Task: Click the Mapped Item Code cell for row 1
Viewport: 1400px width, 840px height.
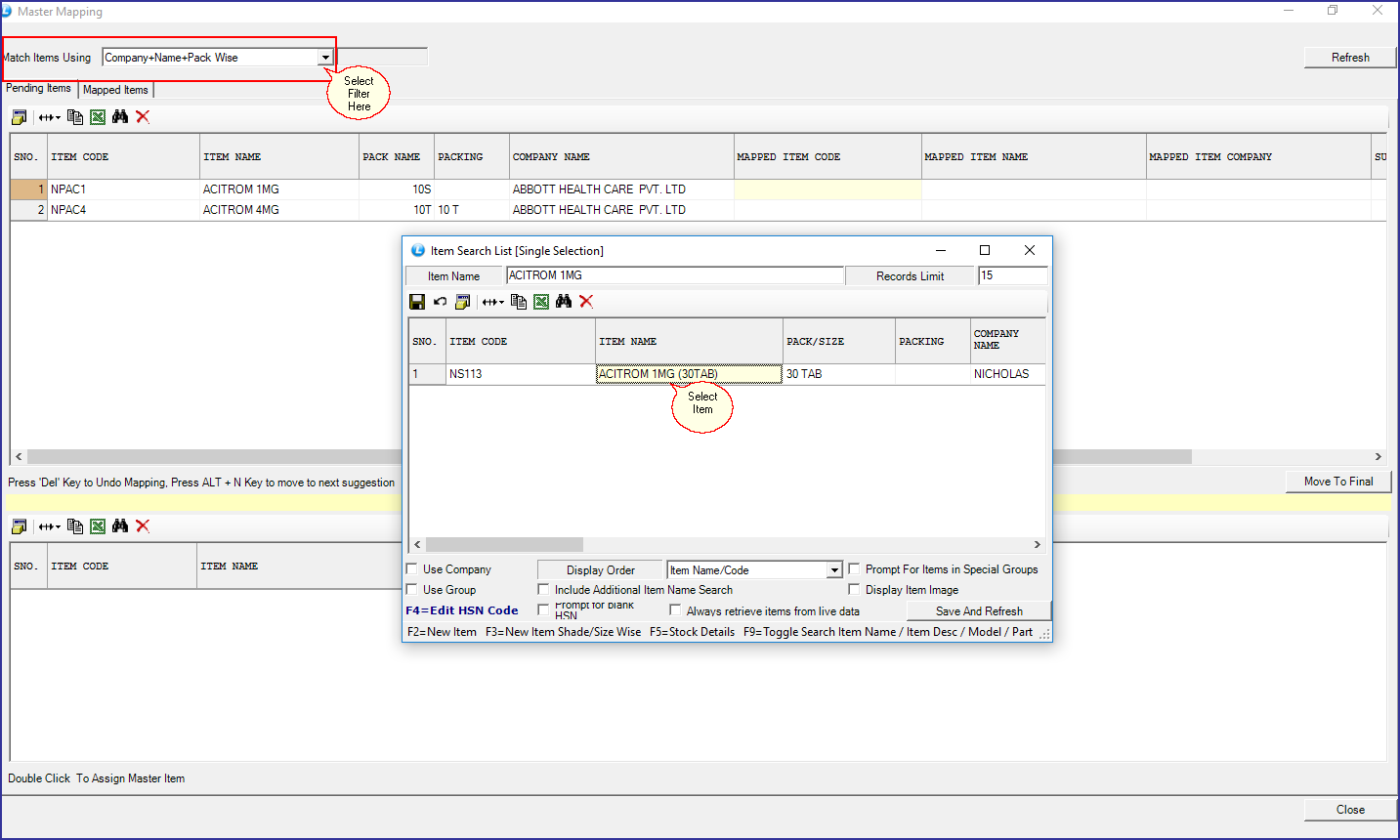Action: (x=827, y=189)
